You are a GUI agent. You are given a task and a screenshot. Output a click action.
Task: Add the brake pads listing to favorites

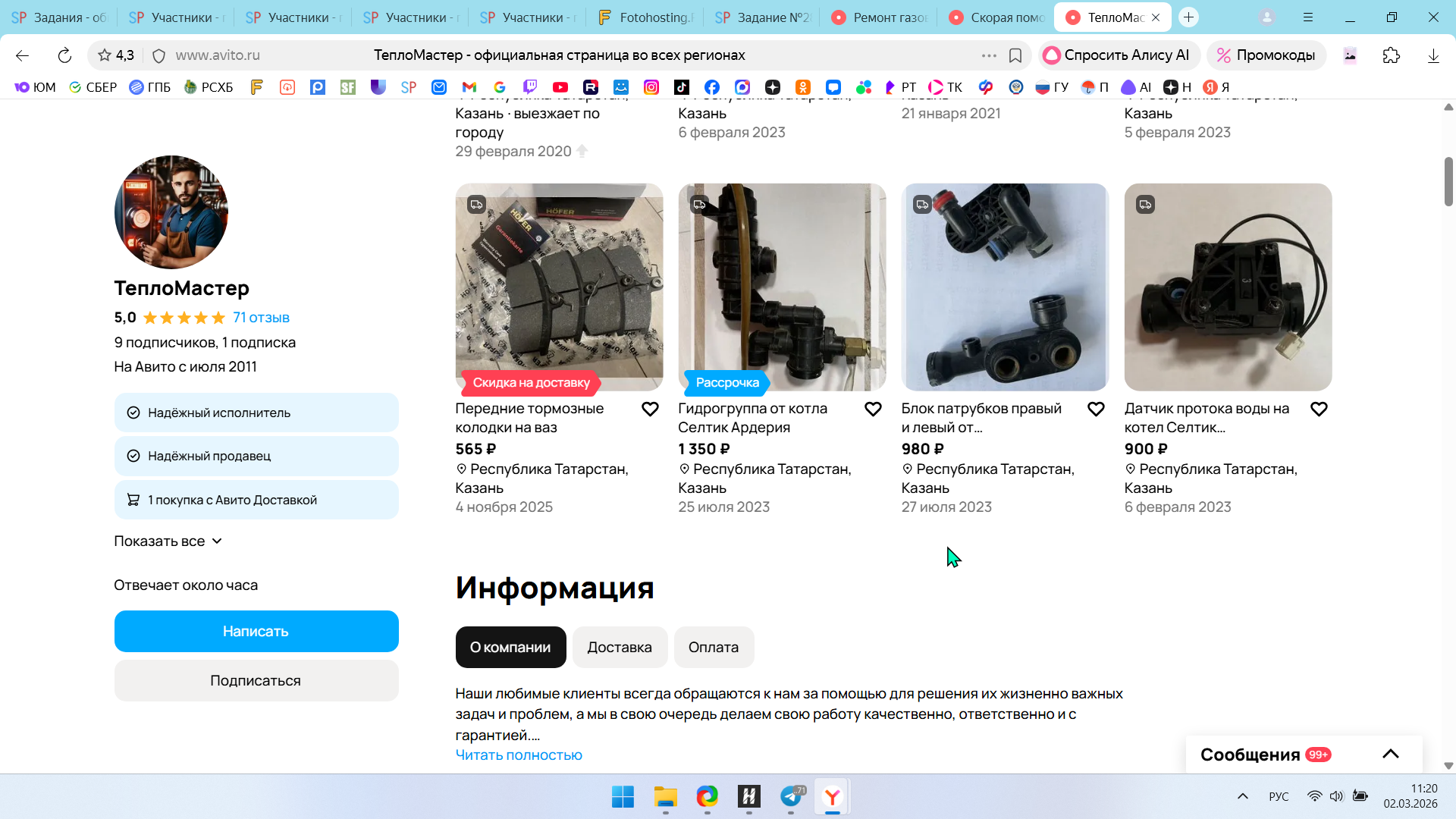[650, 409]
